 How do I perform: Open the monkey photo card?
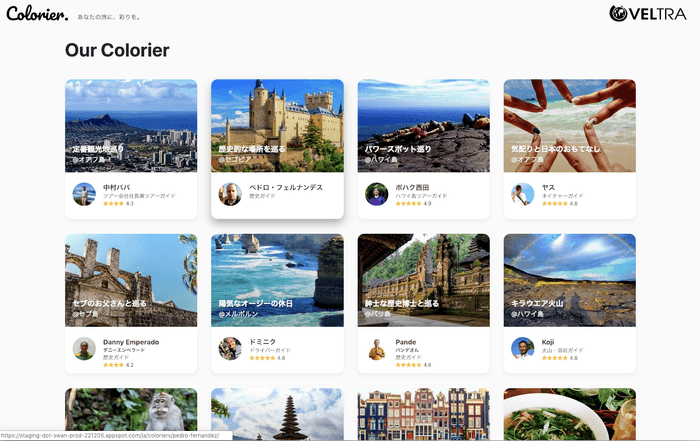tap(131, 410)
